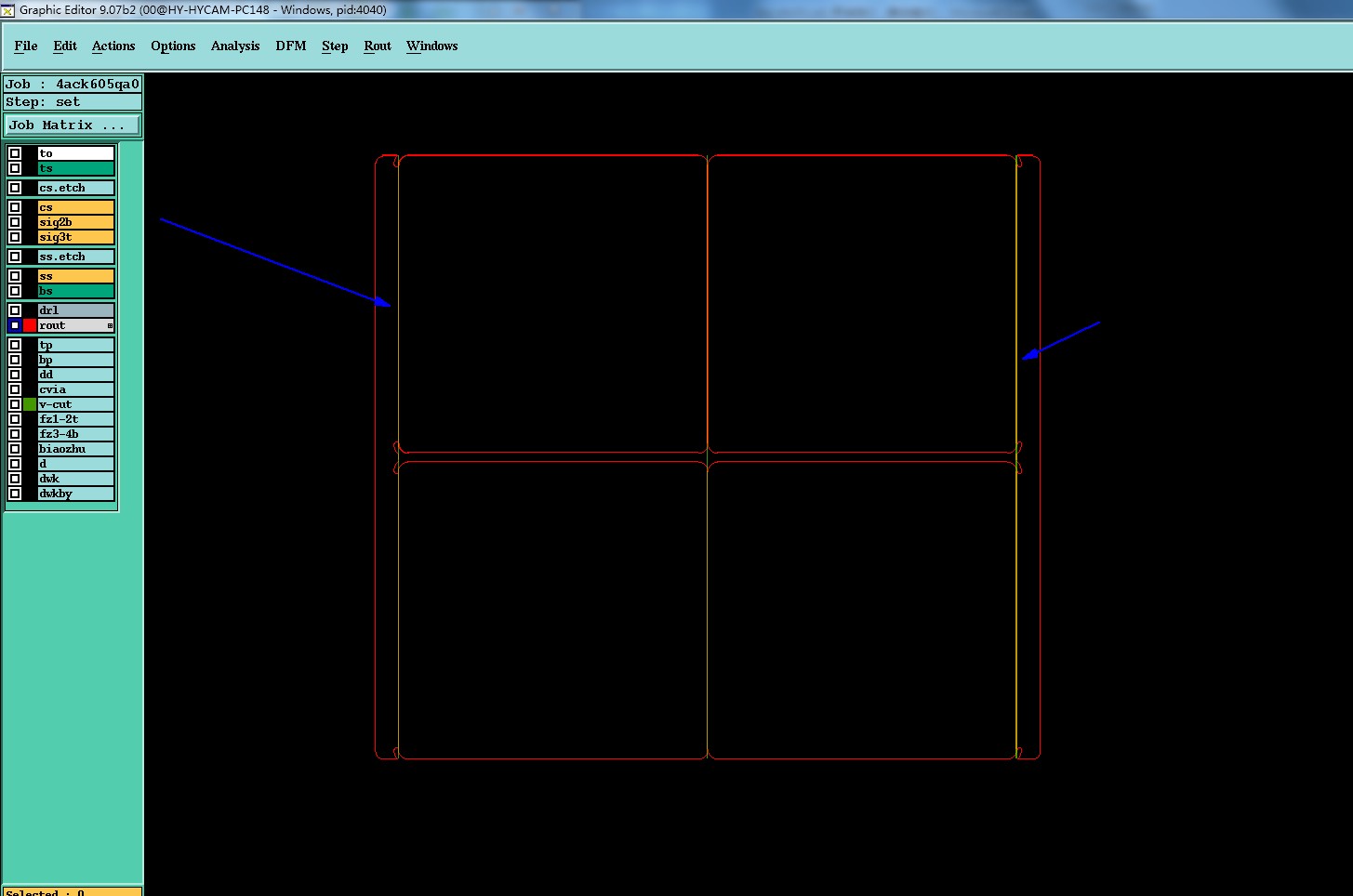
Task: Select the 'dwk' layer name
Action: (76, 479)
